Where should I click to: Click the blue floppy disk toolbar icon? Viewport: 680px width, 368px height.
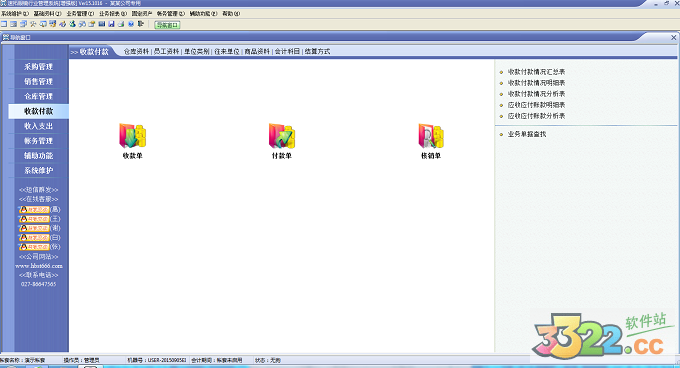pos(111,24)
